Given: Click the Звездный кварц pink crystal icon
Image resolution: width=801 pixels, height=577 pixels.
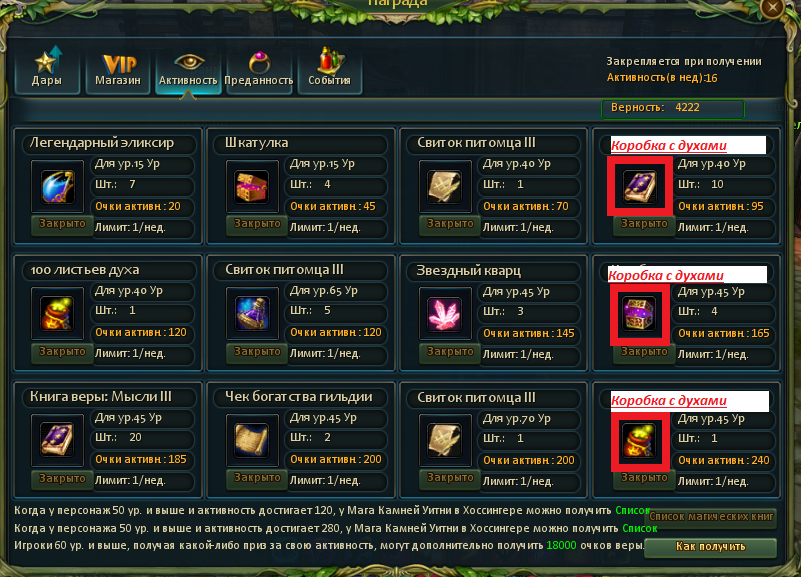Looking at the screenshot, I should [445, 314].
